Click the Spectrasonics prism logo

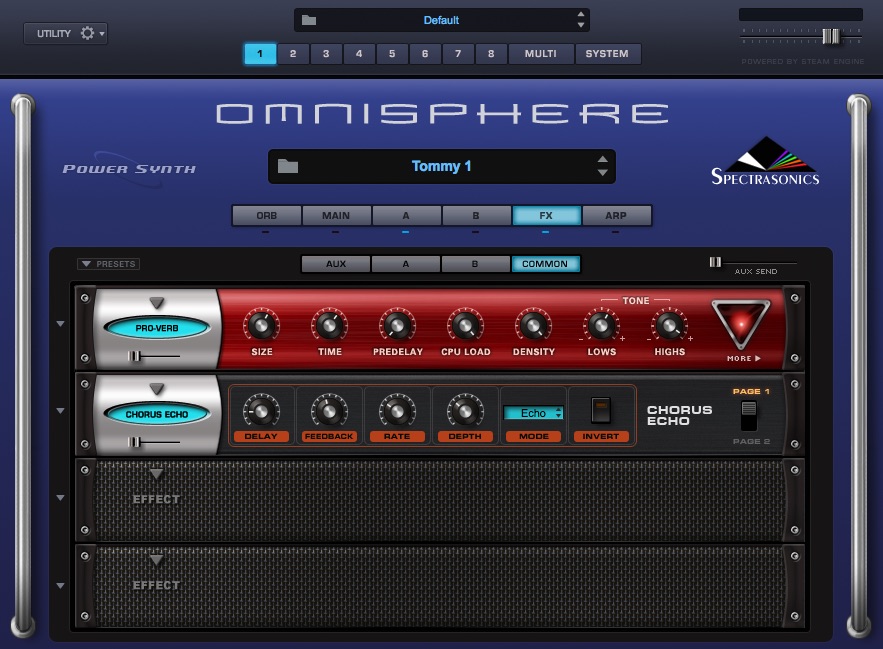point(765,161)
